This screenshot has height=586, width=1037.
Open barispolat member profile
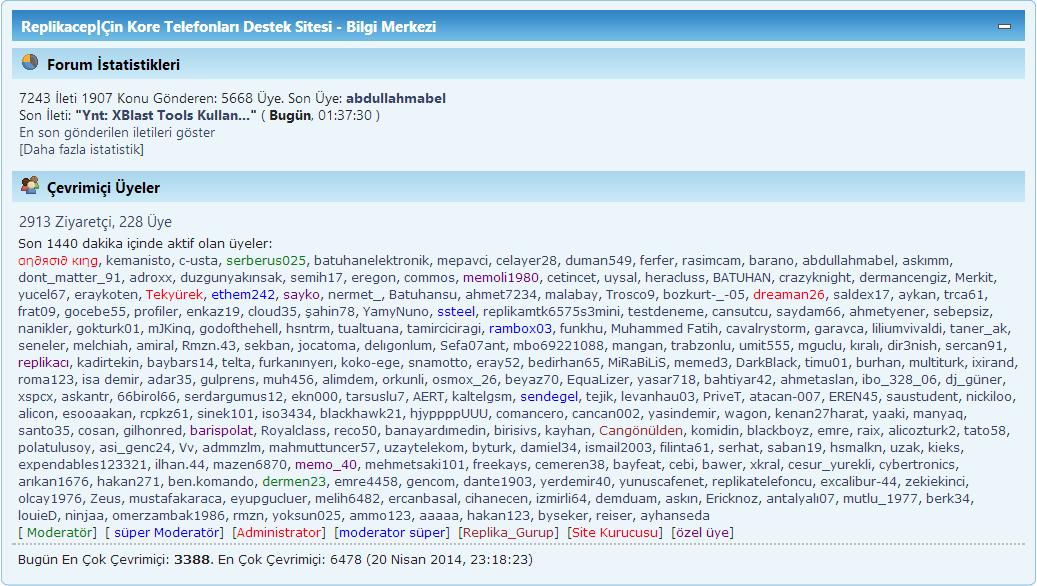tap(221, 430)
